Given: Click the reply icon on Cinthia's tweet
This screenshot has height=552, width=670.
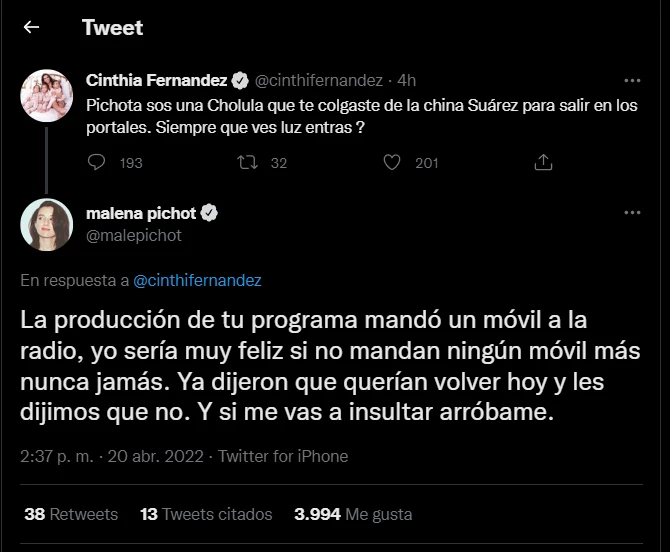Looking at the screenshot, I should (97, 162).
